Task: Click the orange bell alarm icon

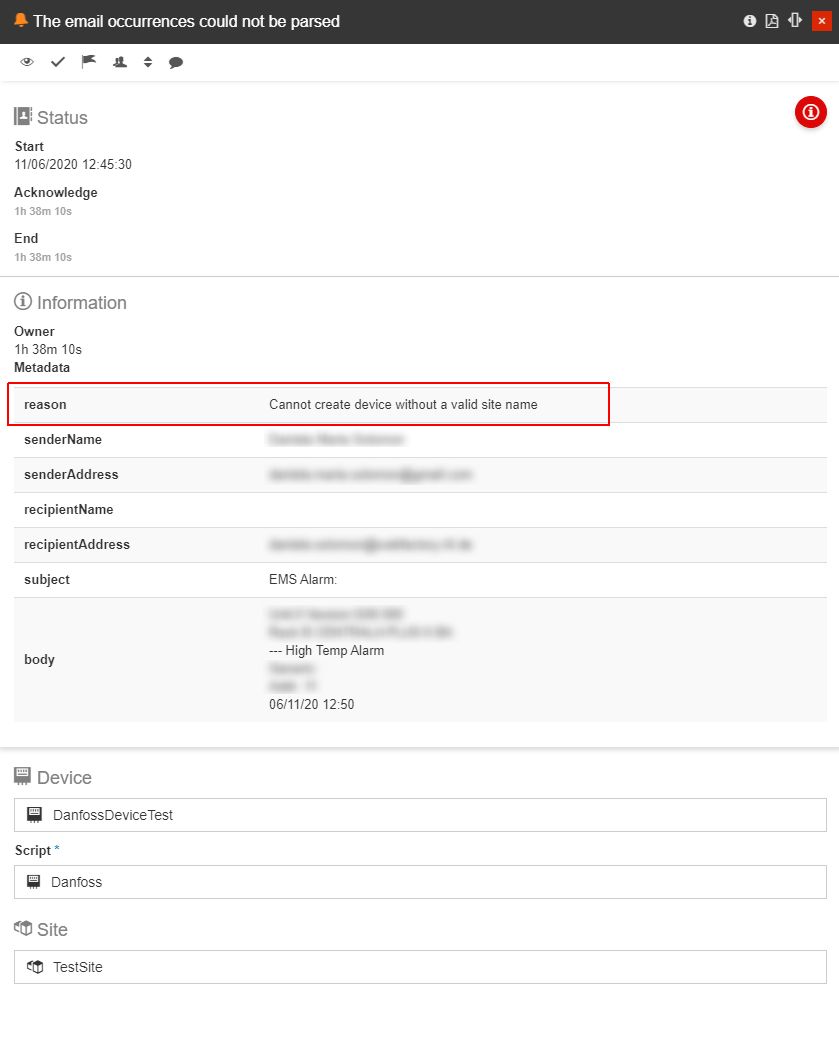Action: pyautogui.click(x=20, y=21)
